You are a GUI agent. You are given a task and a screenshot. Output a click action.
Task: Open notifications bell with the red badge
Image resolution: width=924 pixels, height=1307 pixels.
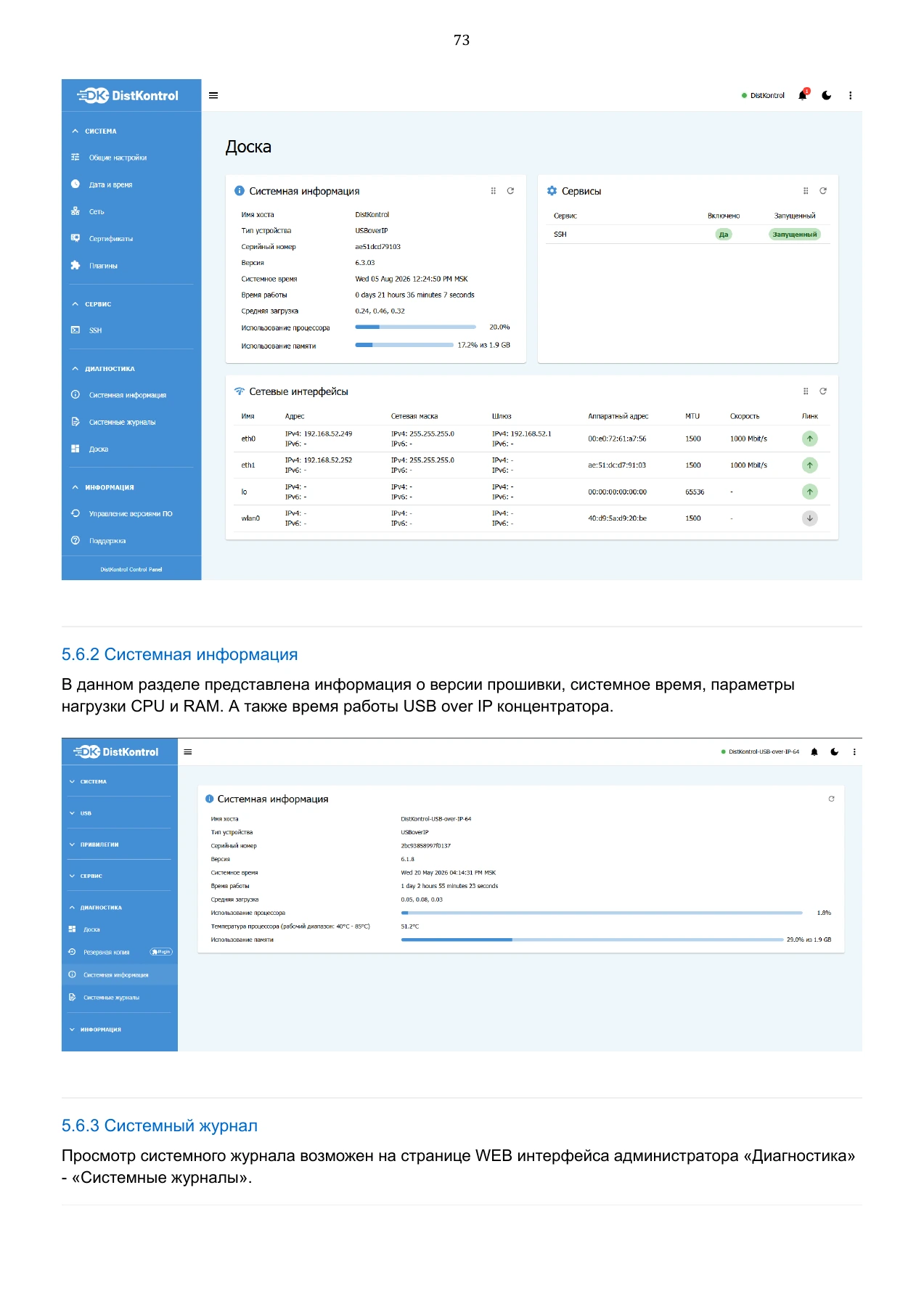click(x=803, y=94)
